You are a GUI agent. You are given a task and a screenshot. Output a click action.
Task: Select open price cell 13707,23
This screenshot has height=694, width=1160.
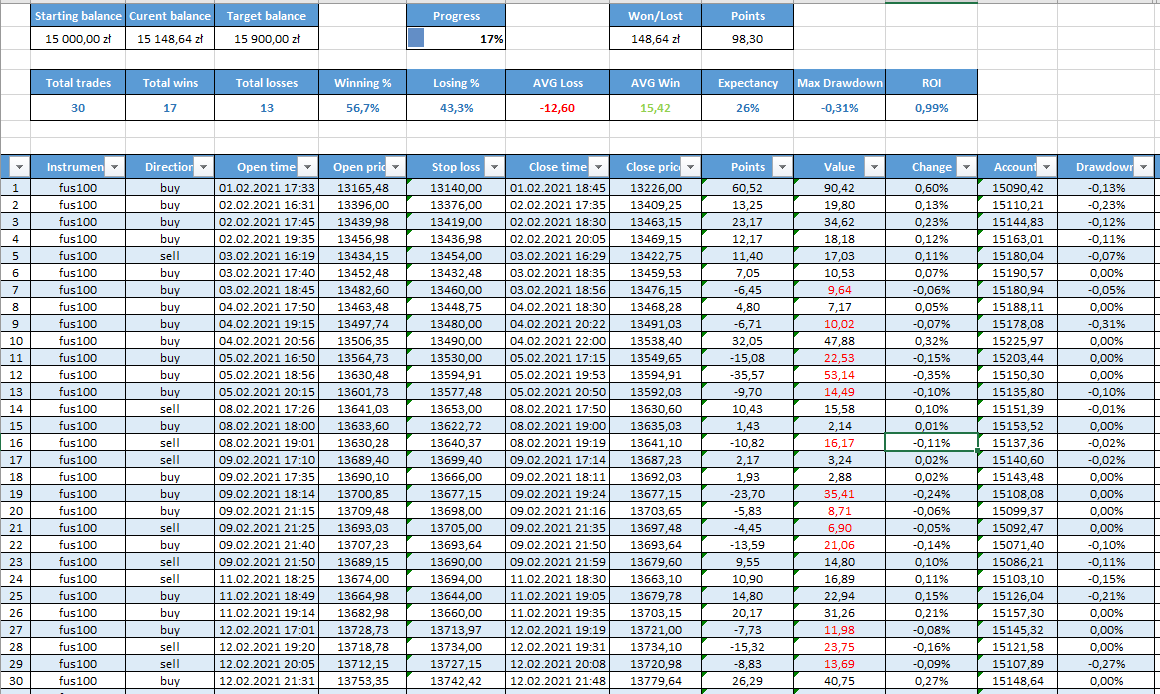(362, 545)
